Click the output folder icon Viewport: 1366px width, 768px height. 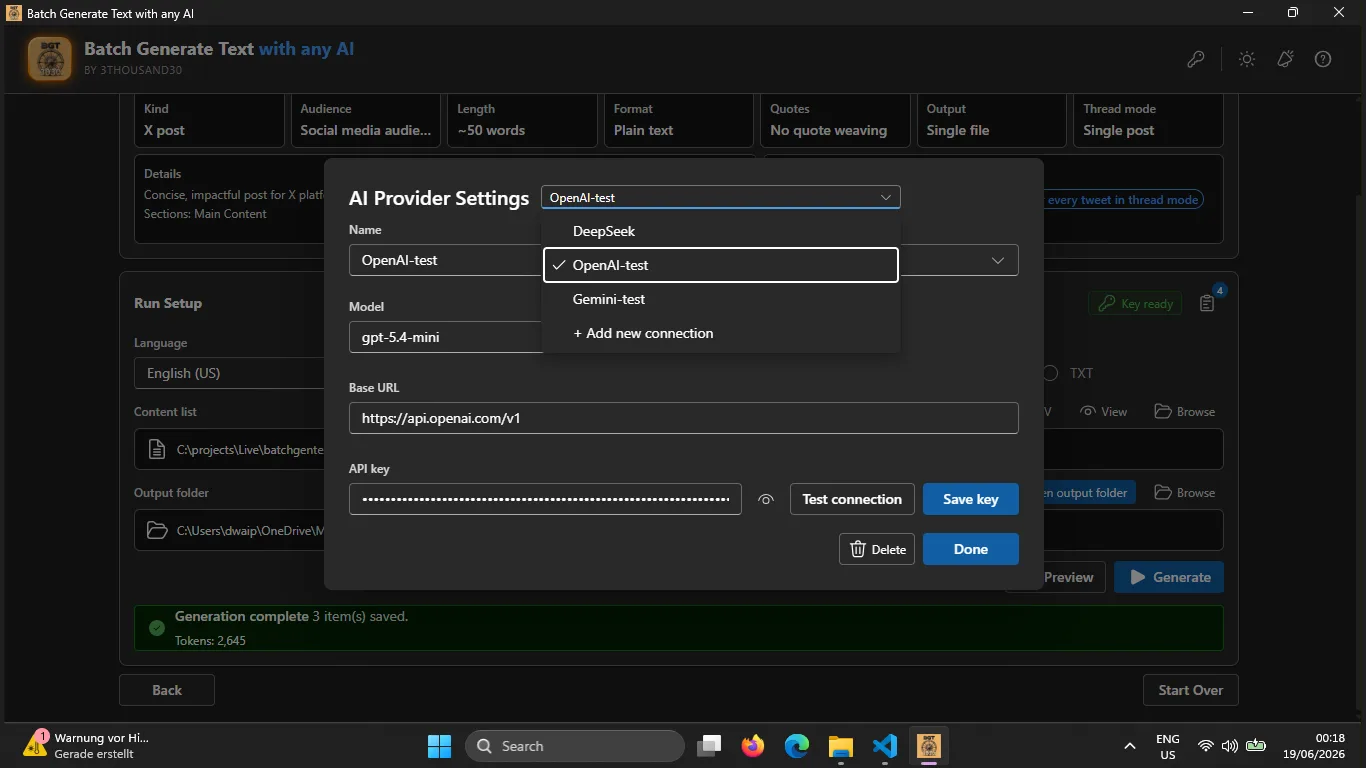pyautogui.click(x=156, y=530)
